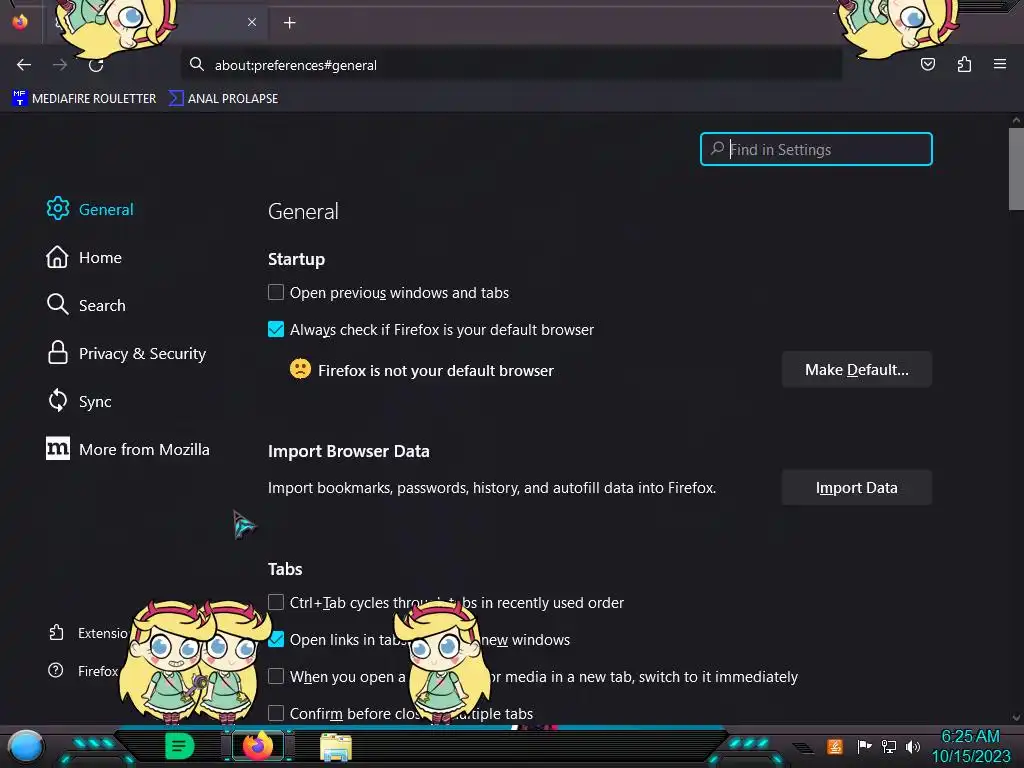1024x768 pixels.
Task: Click the sad face default browser icon
Action: pos(300,369)
